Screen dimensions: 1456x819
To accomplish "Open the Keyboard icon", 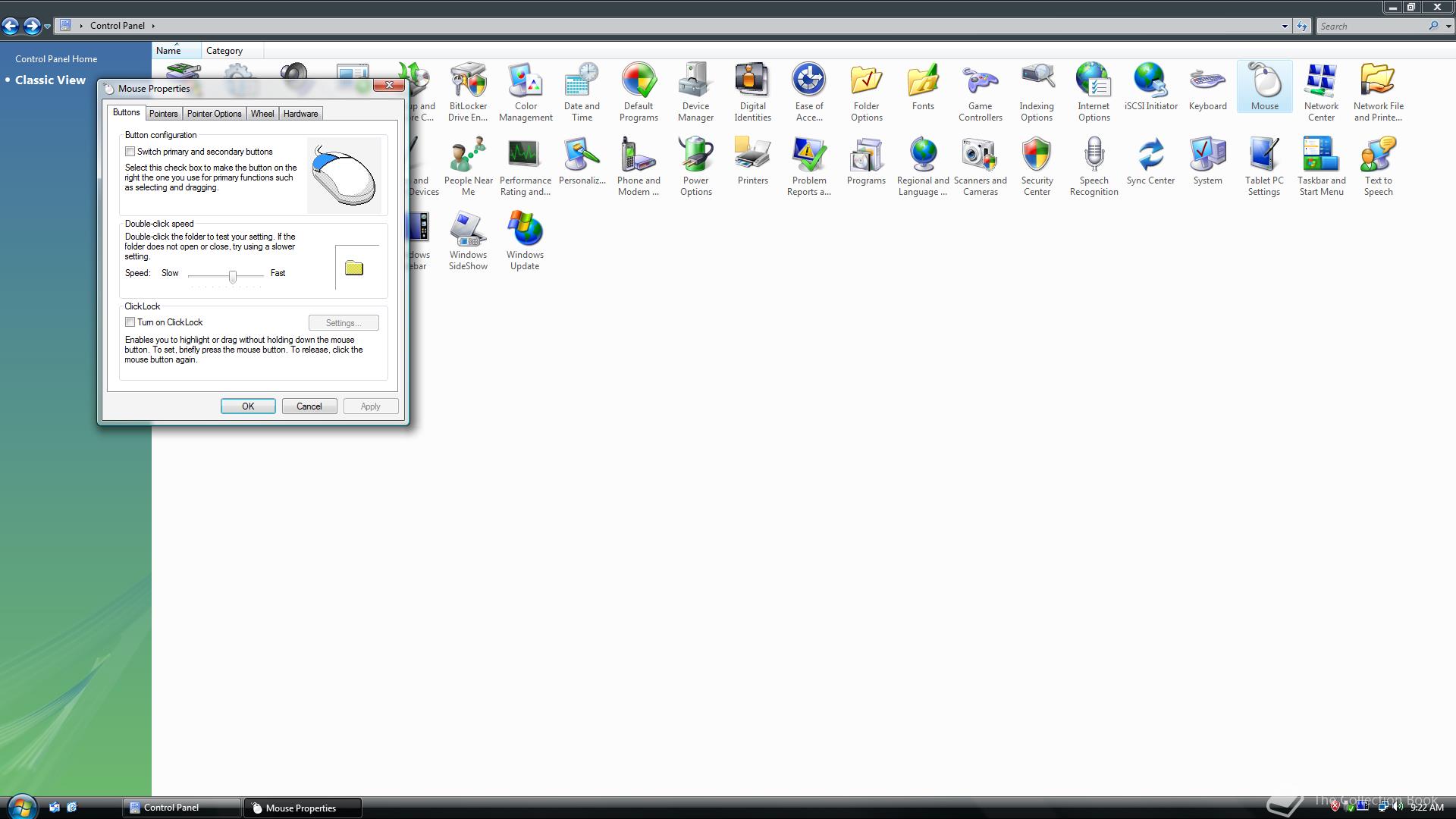I will point(1207,86).
